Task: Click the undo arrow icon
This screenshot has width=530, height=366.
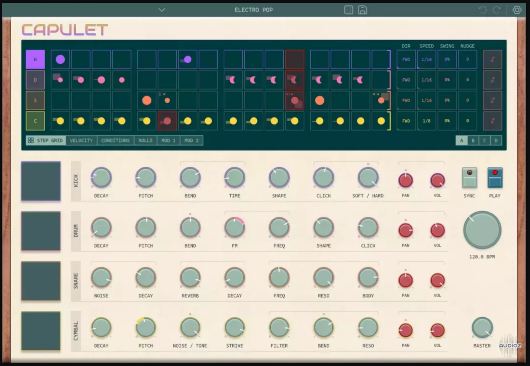Action: tap(483, 10)
